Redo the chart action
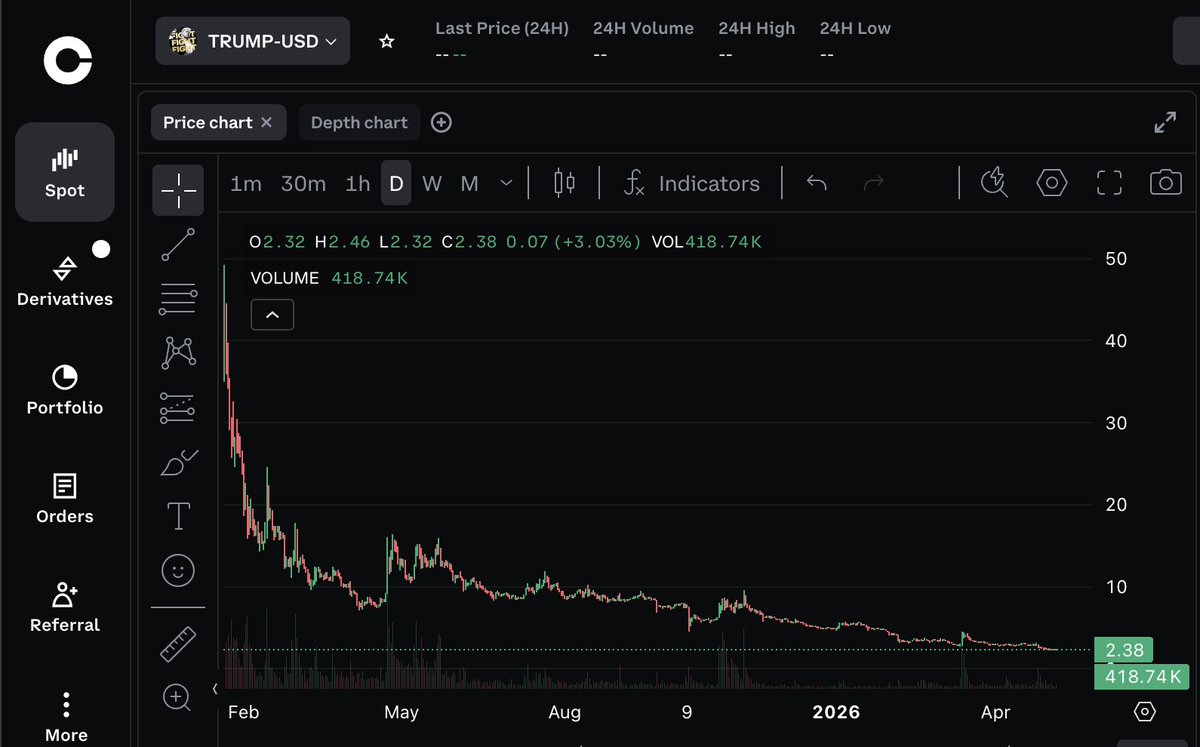Screen dimensions: 1200x747 click(x=874, y=184)
